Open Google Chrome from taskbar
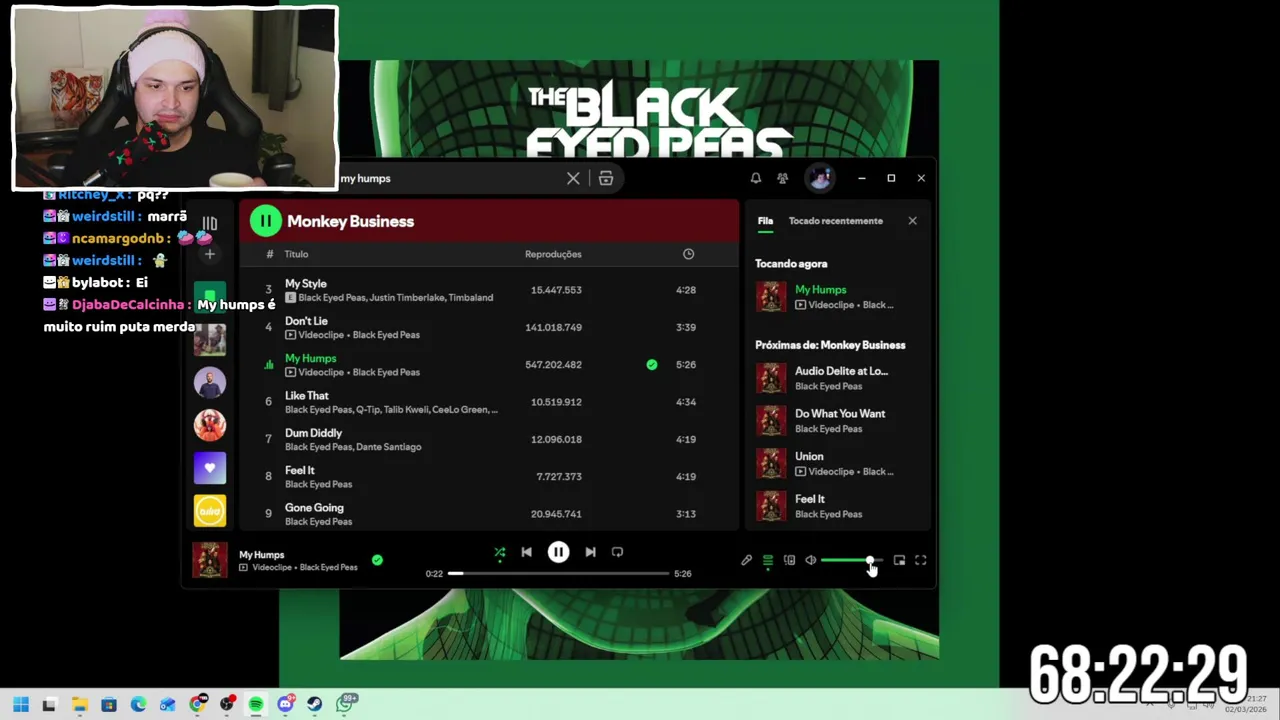 pos(197,704)
